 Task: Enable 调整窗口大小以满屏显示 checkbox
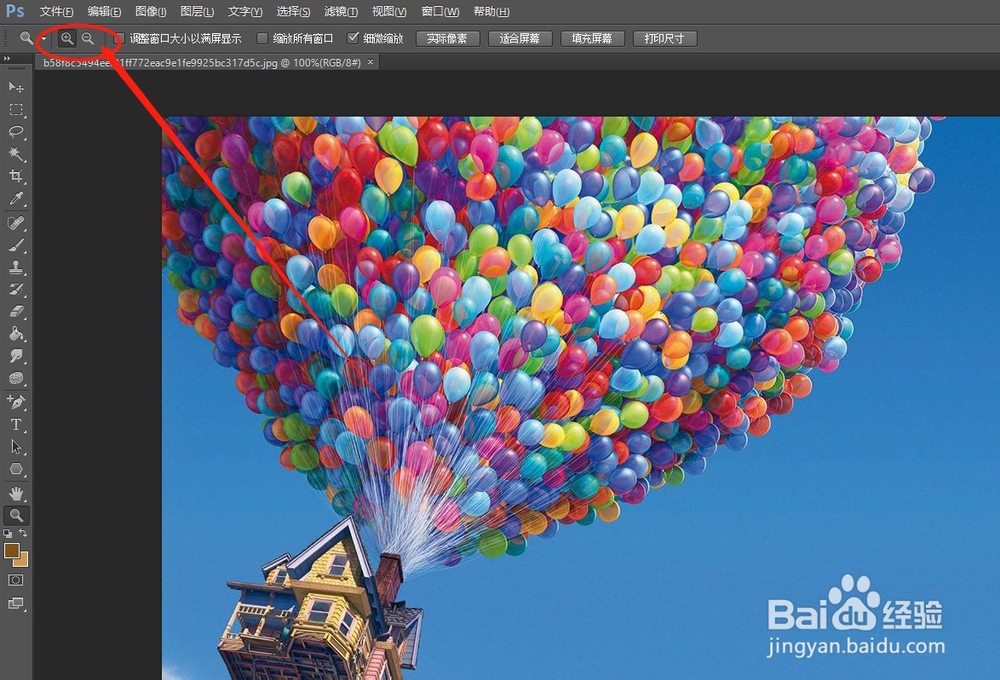click(117, 38)
